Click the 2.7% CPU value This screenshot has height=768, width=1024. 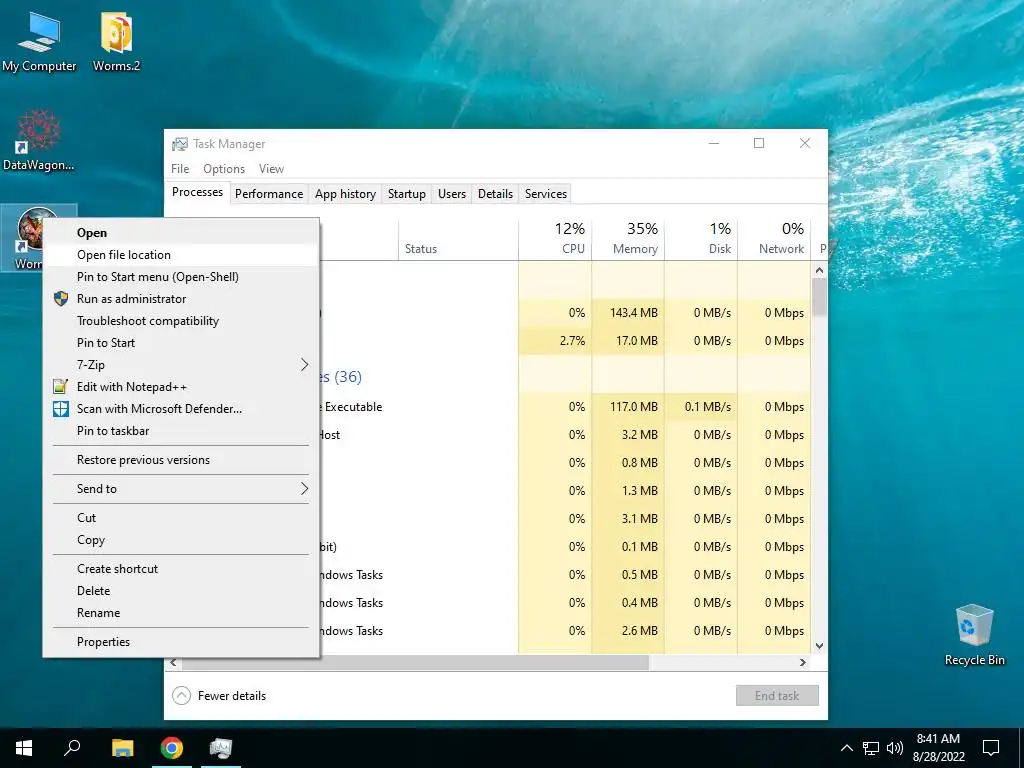[x=572, y=341]
